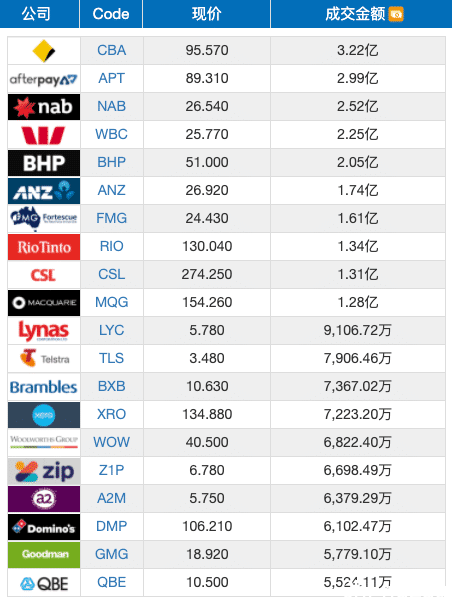Select the CSL price 274.250 cell
The height and width of the screenshot is (602, 452).
tap(207, 274)
